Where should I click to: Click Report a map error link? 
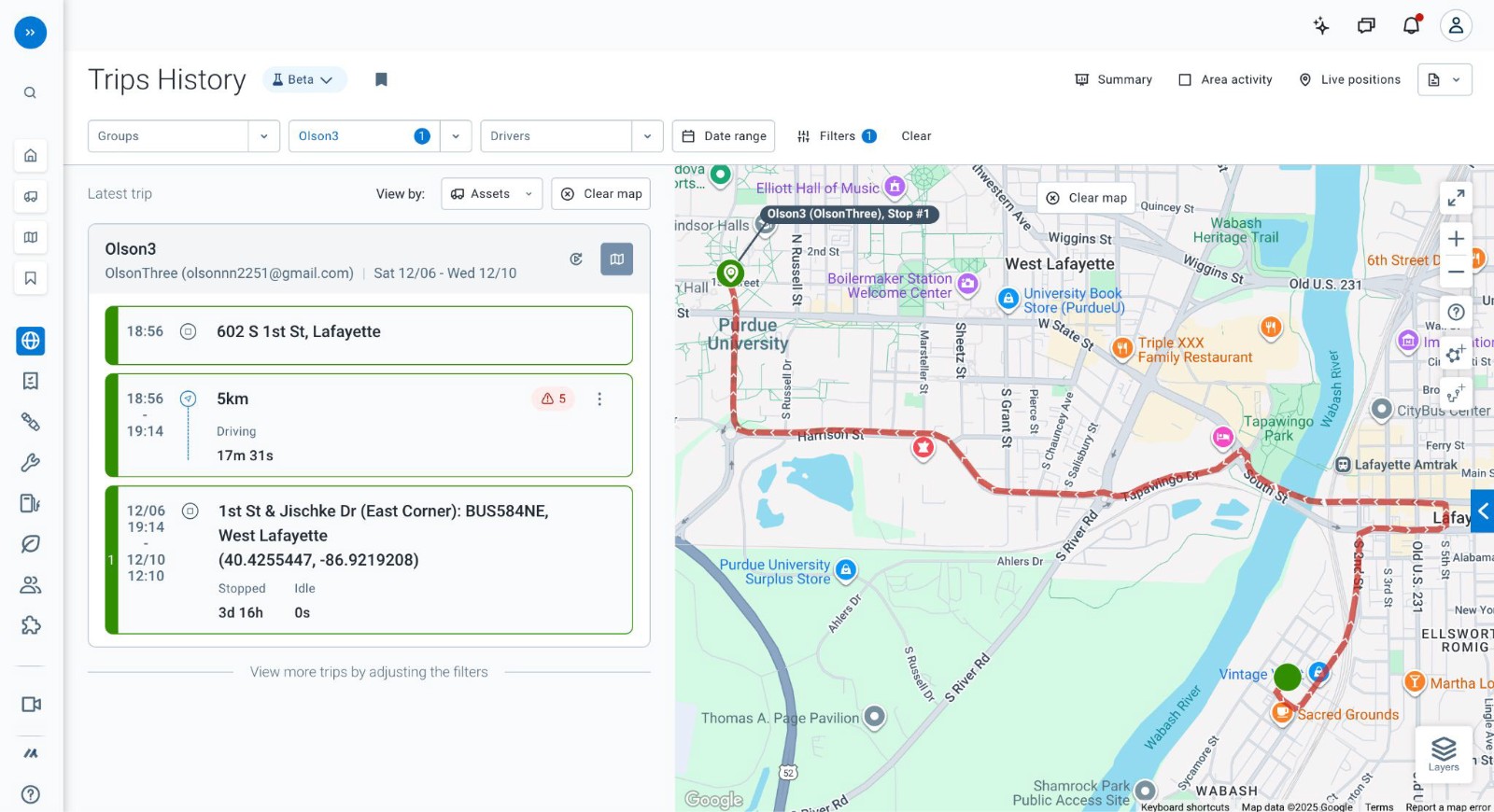(1448, 807)
